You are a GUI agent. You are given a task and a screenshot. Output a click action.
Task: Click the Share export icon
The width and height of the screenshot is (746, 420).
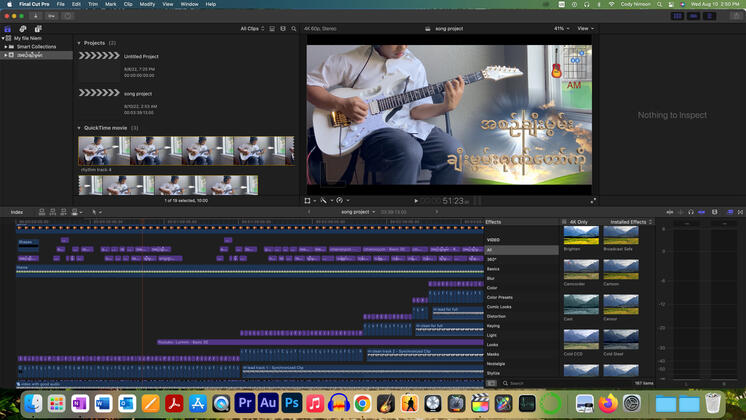pyautogui.click(x=735, y=16)
